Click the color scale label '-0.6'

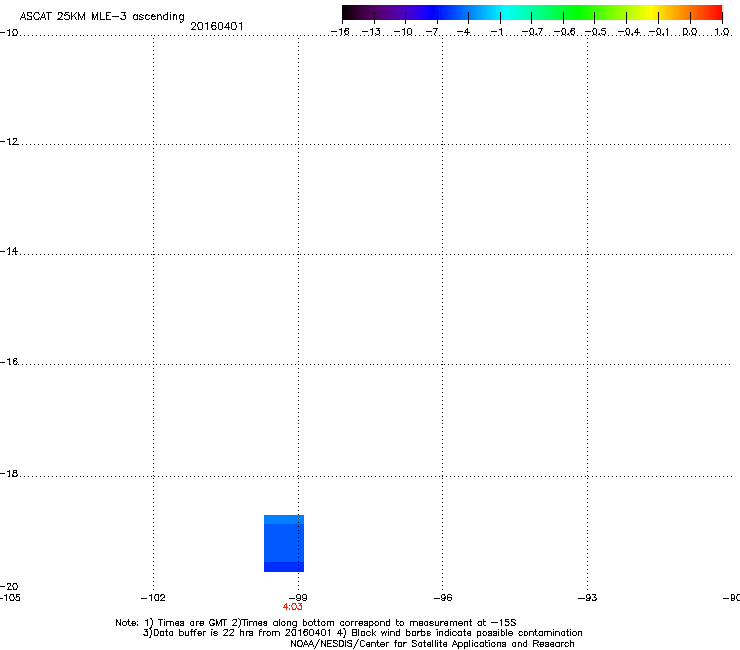coord(564,32)
